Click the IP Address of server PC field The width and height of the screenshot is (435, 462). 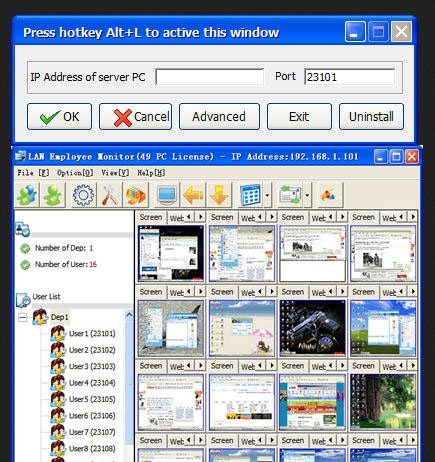(x=209, y=77)
